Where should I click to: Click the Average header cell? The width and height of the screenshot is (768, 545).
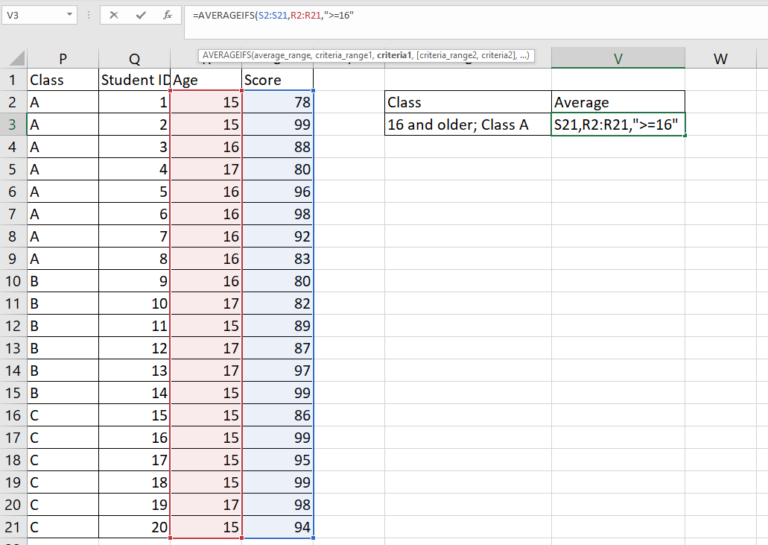pyautogui.click(x=618, y=102)
